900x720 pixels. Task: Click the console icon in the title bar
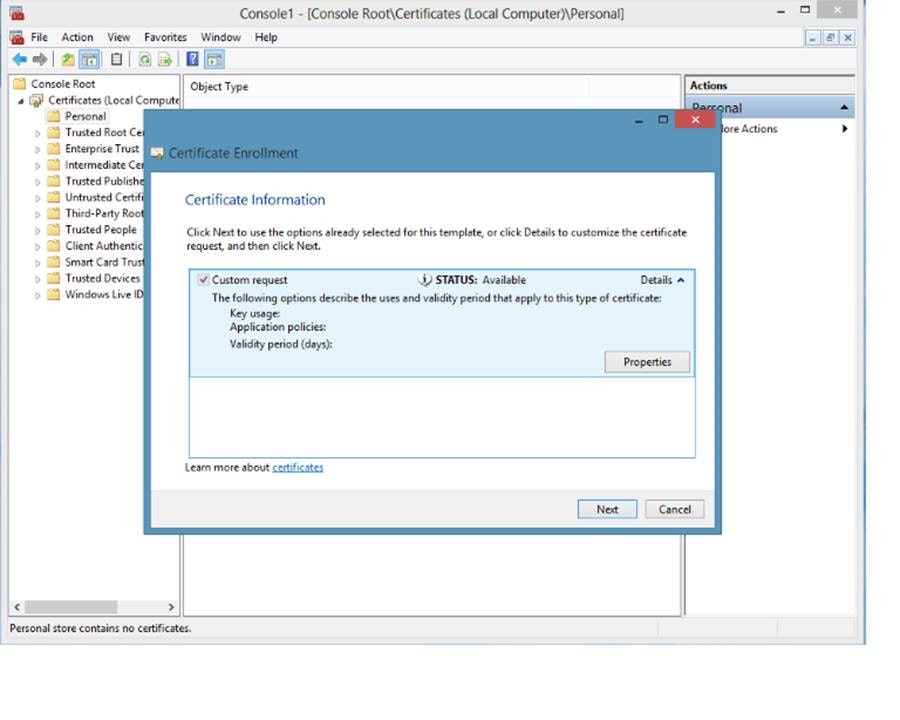[x=17, y=13]
